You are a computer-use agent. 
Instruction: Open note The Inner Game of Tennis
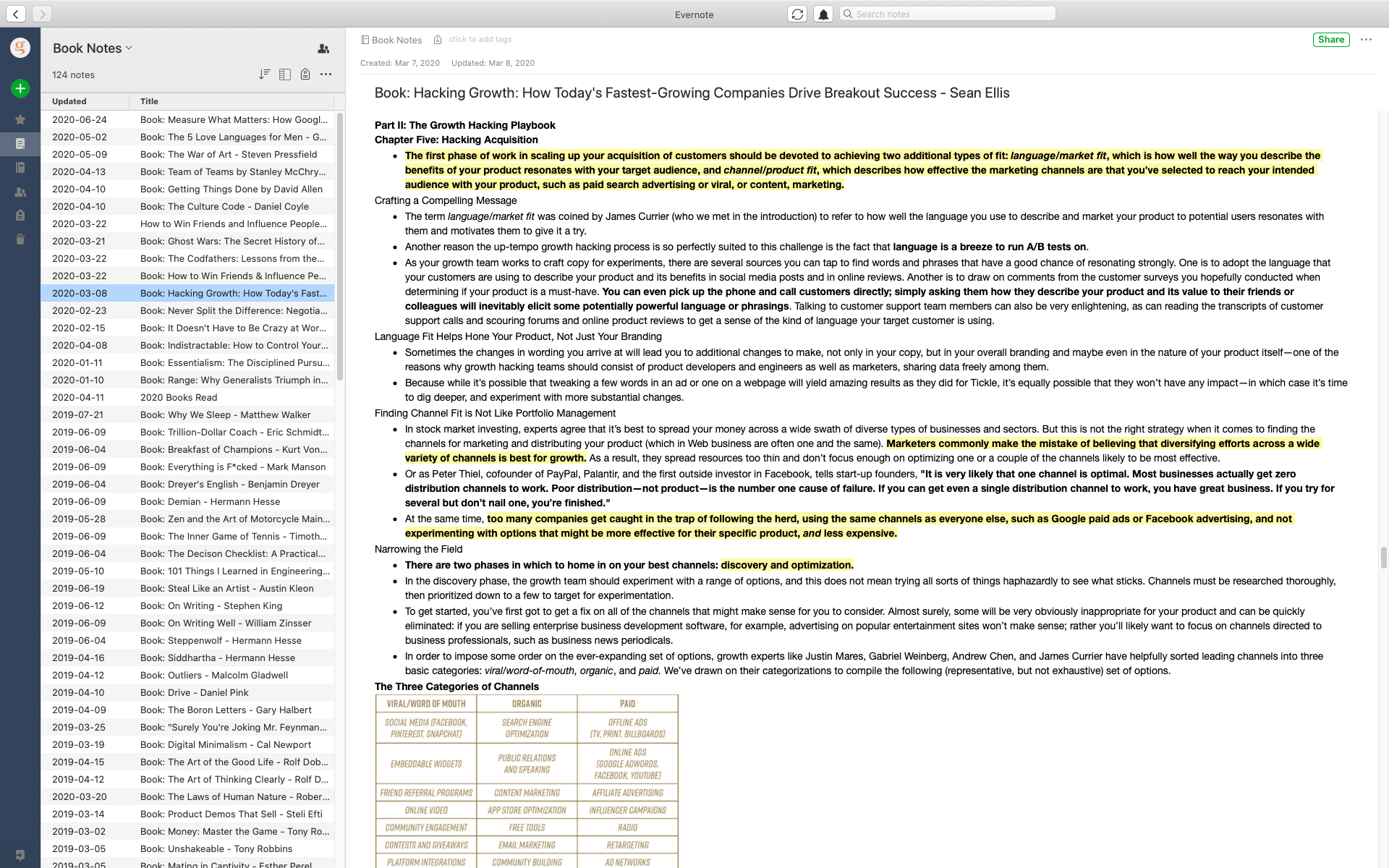[x=188, y=536]
